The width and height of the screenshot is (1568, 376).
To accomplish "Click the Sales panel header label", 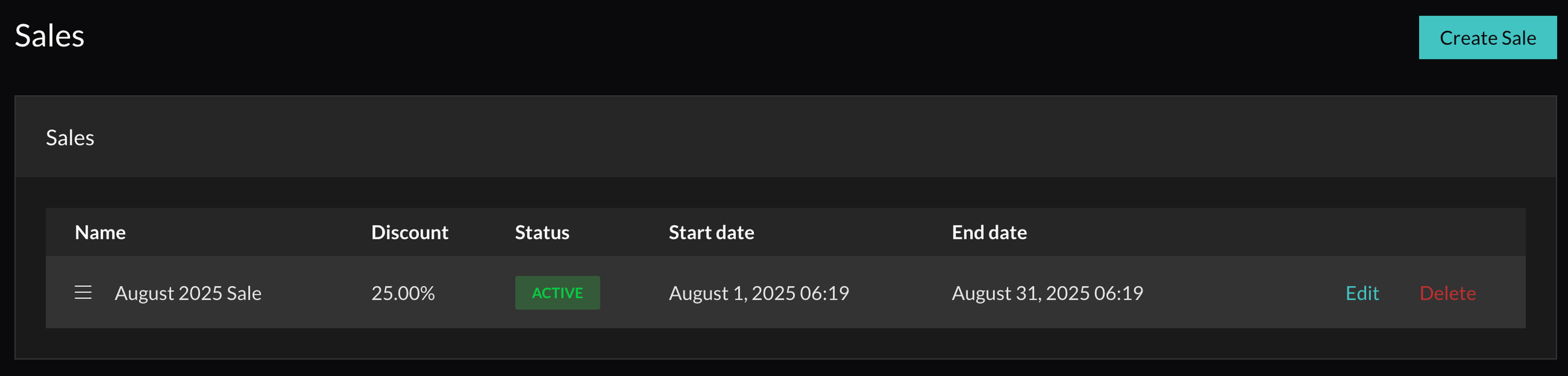I will [70, 137].
